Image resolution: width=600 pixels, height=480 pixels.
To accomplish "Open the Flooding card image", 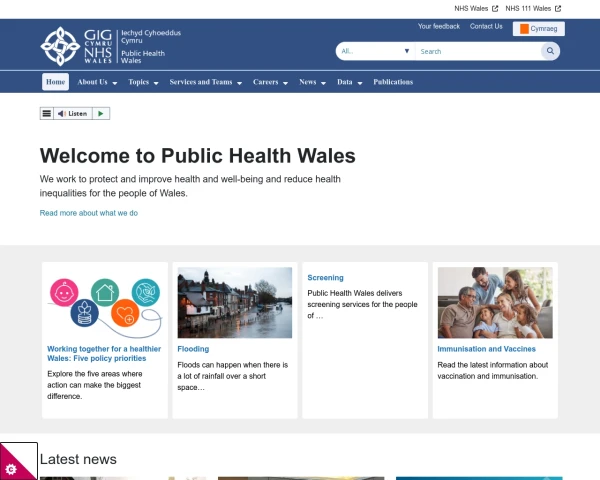I will point(235,302).
